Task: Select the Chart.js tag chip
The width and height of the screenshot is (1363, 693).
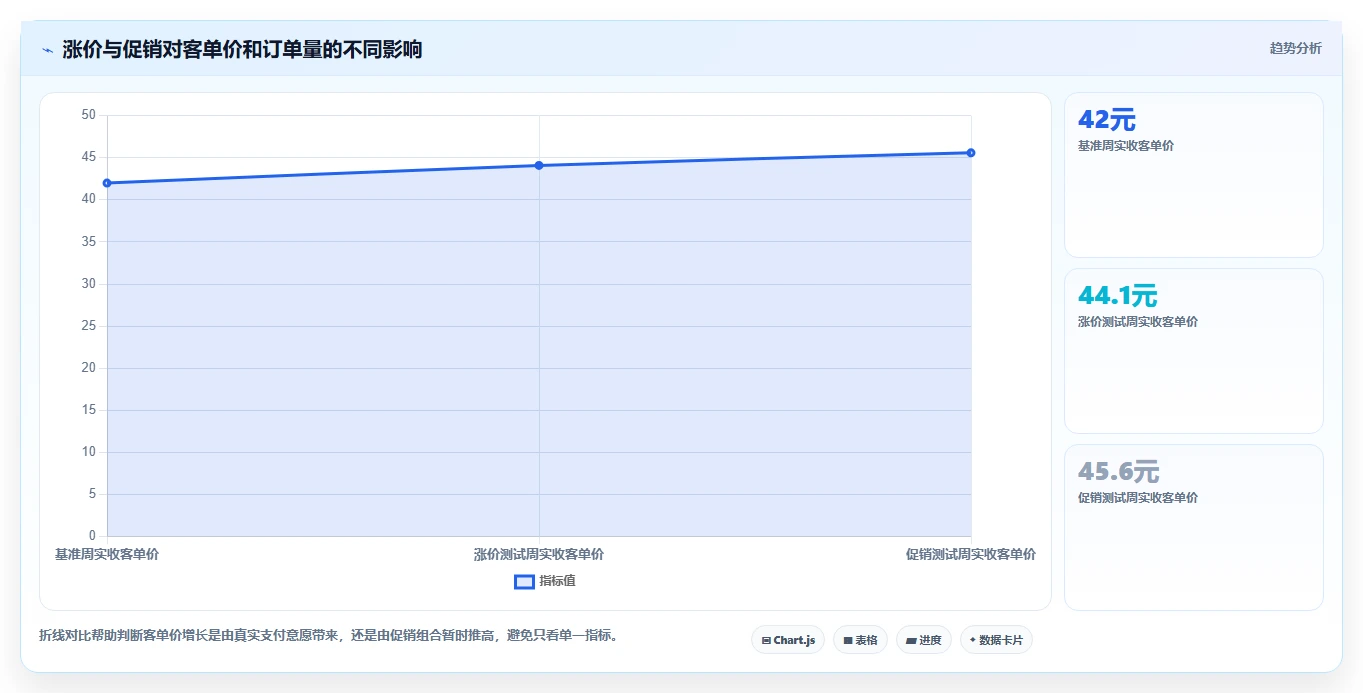Action: [788, 640]
